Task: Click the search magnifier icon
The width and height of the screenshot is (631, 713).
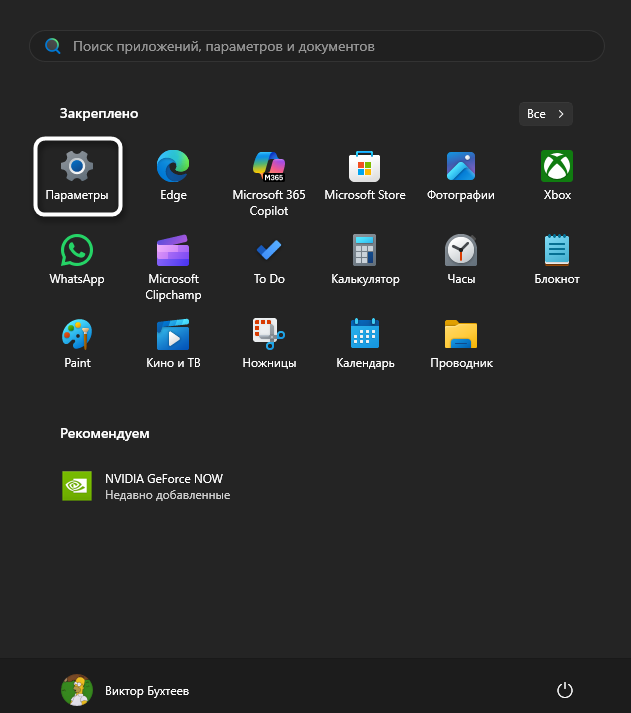Action: click(53, 46)
